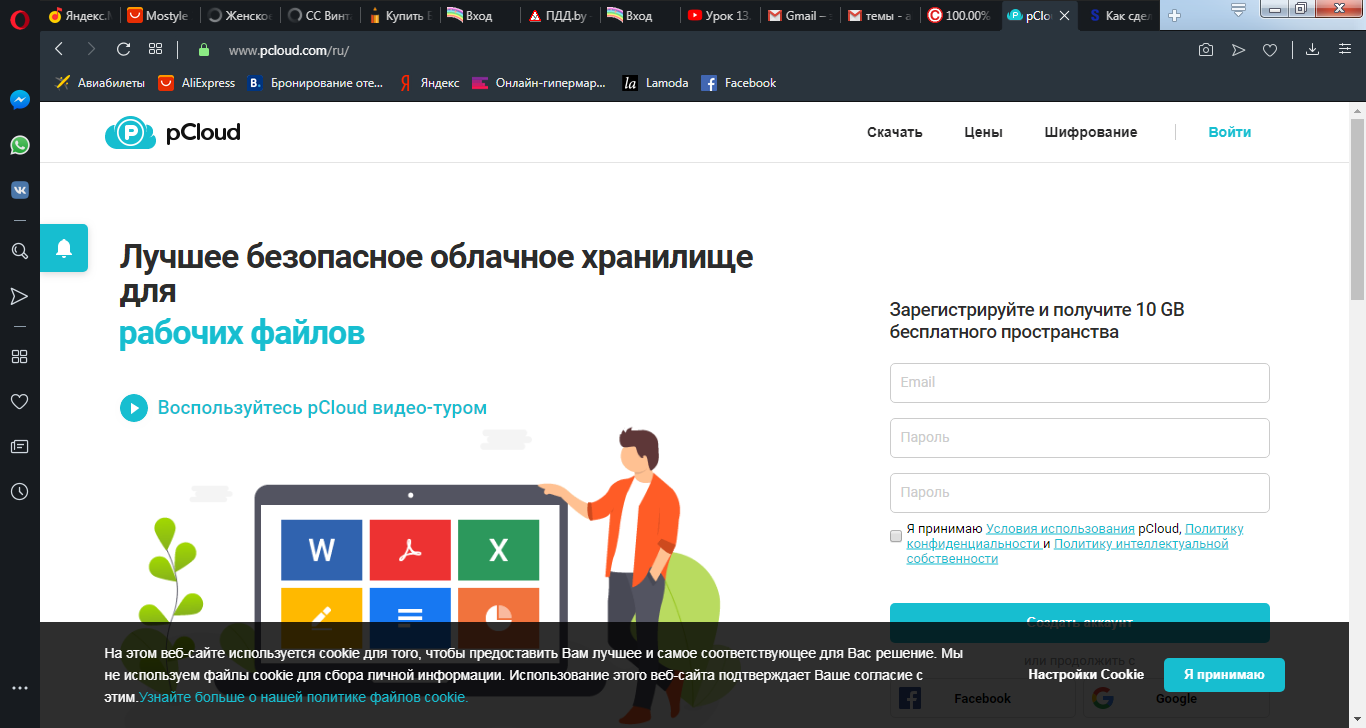Open the Бронирование отелей bookmark
The image size is (1366, 728).
click(315, 83)
